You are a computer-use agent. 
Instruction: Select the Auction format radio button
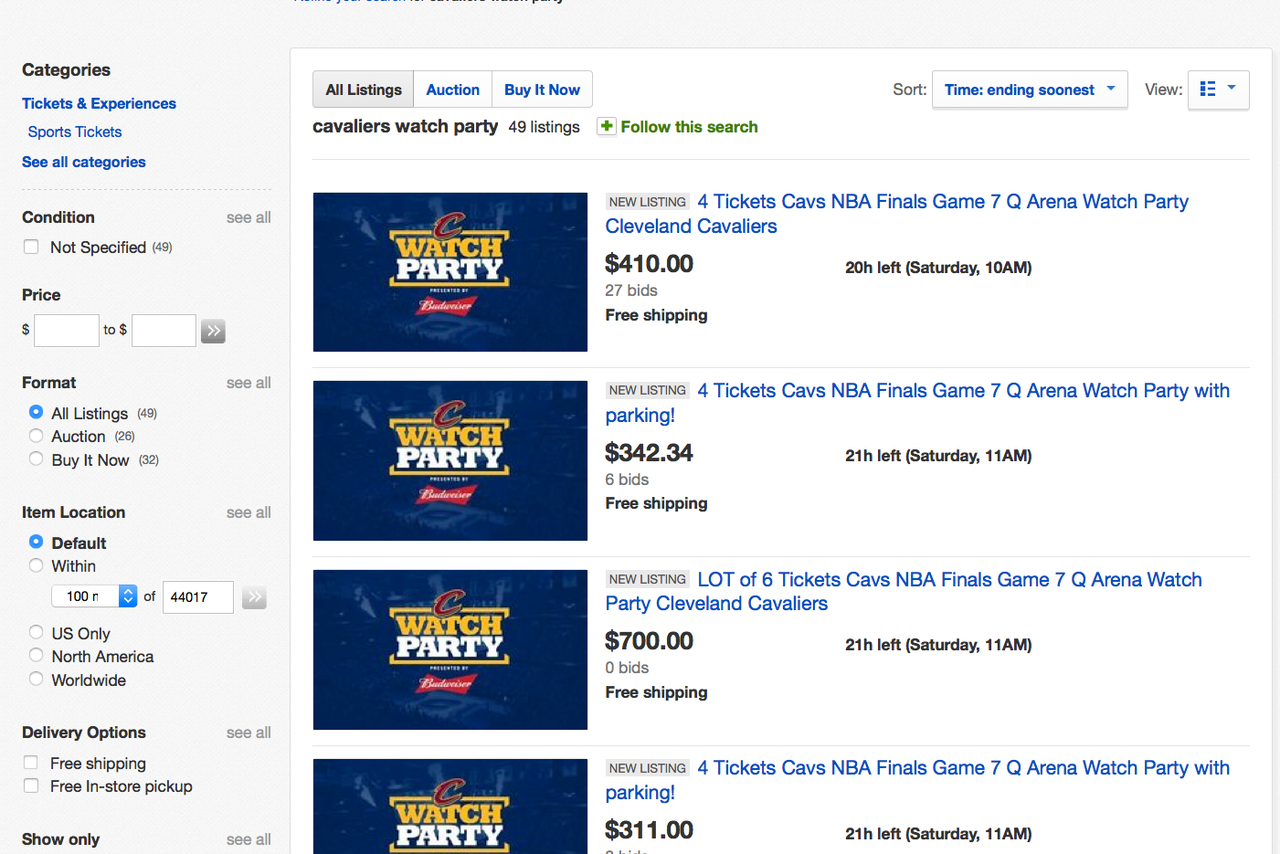coord(36,436)
